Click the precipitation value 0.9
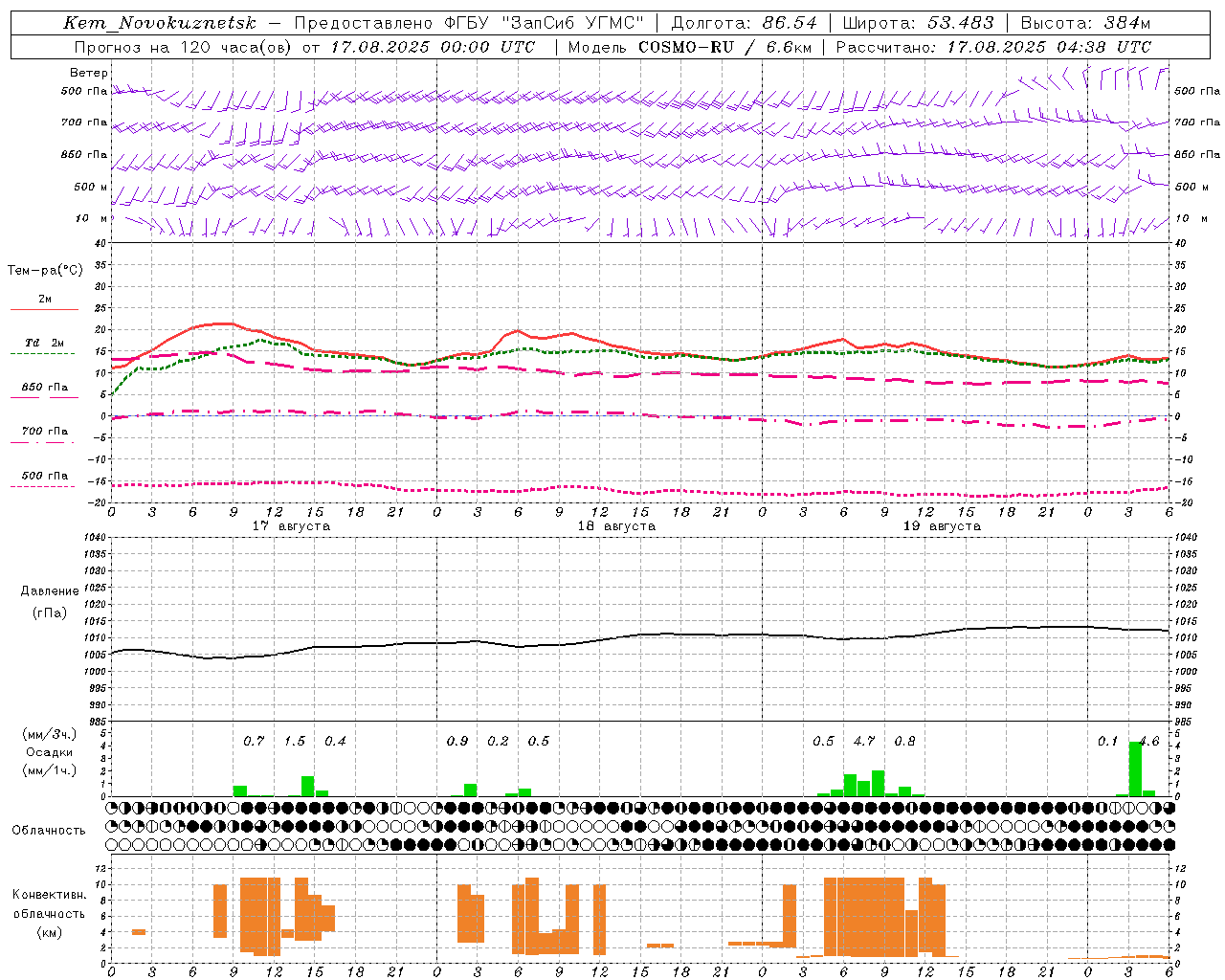The image size is (1225, 980). click(x=457, y=742)
